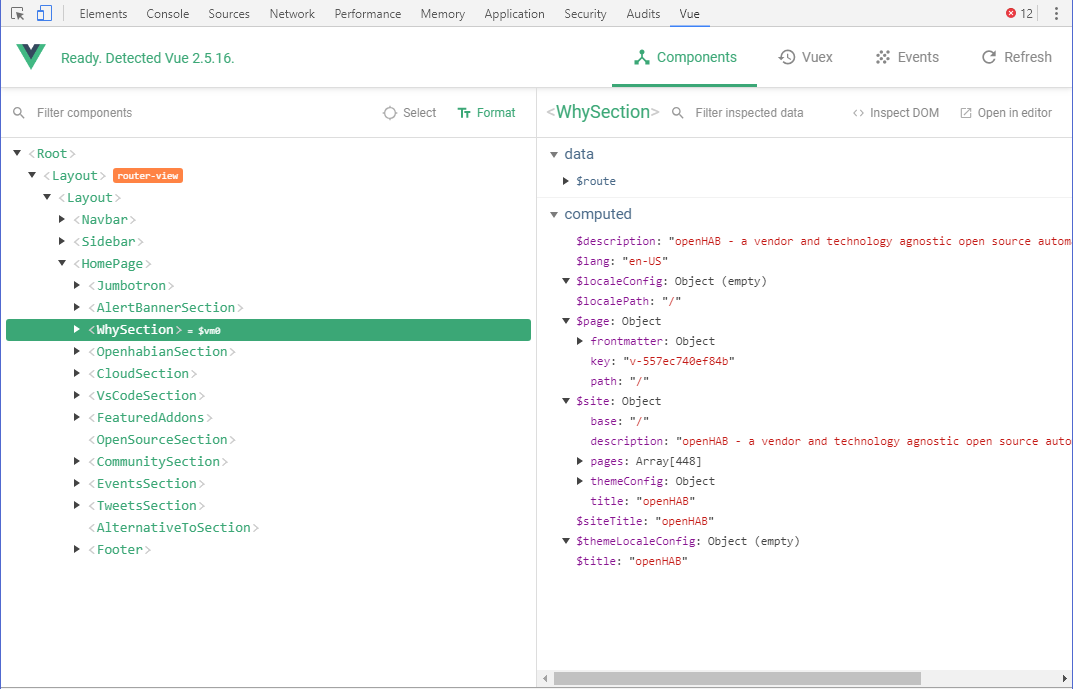Click the Refresh button

click(x=1016, y=57)
